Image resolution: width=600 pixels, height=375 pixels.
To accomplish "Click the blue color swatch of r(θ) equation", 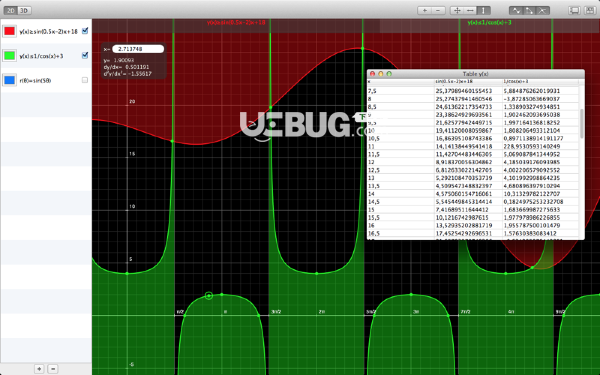I will 10,80.
